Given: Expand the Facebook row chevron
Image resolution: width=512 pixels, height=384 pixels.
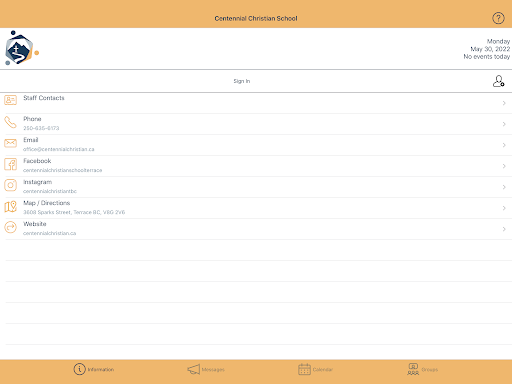Looking at the screenshot, I should click(x=504, y=166).
